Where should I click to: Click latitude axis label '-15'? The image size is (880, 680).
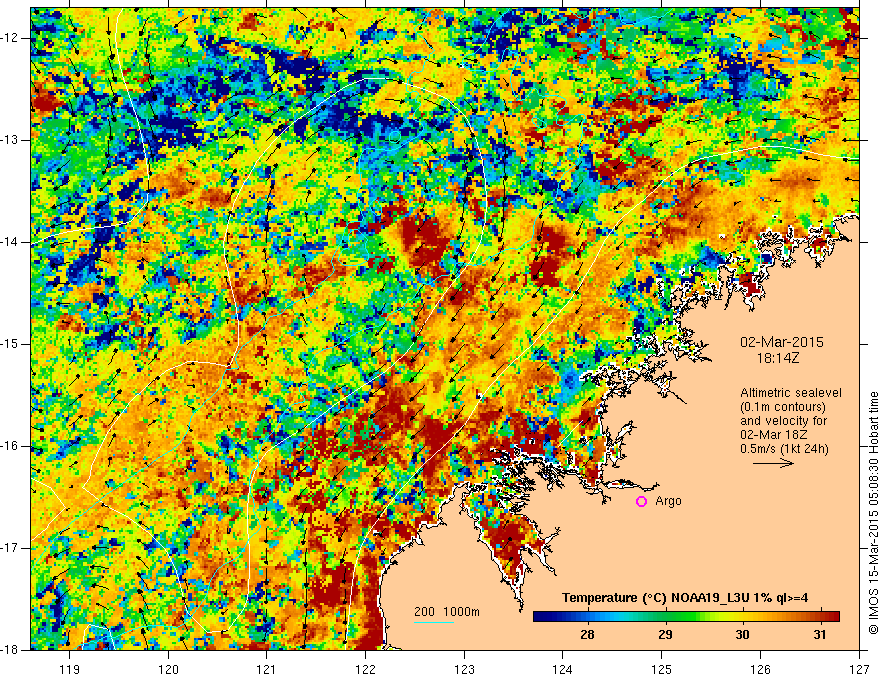11,344
